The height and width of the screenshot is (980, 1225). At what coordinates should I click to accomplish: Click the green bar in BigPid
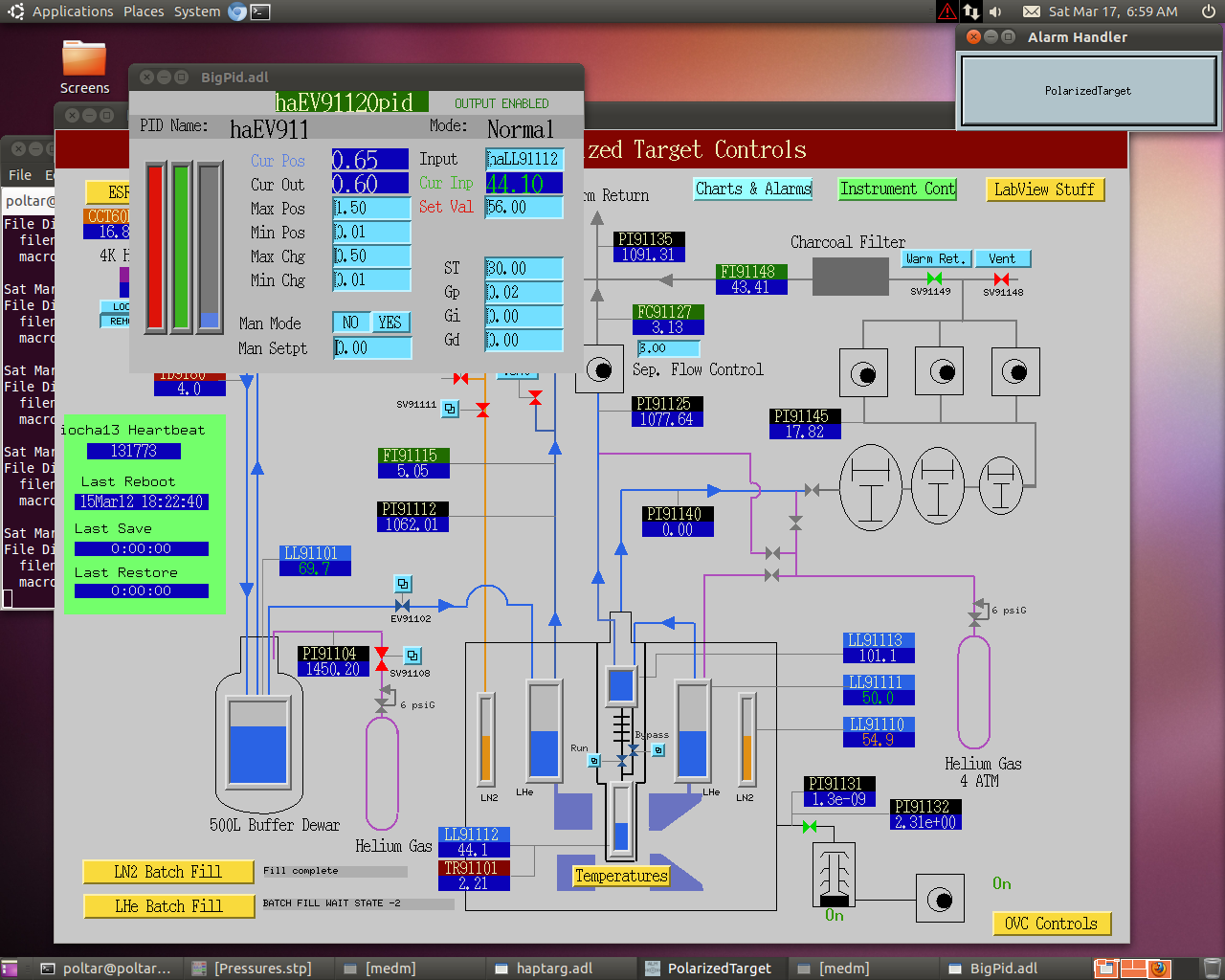click(x=181, y=248)
